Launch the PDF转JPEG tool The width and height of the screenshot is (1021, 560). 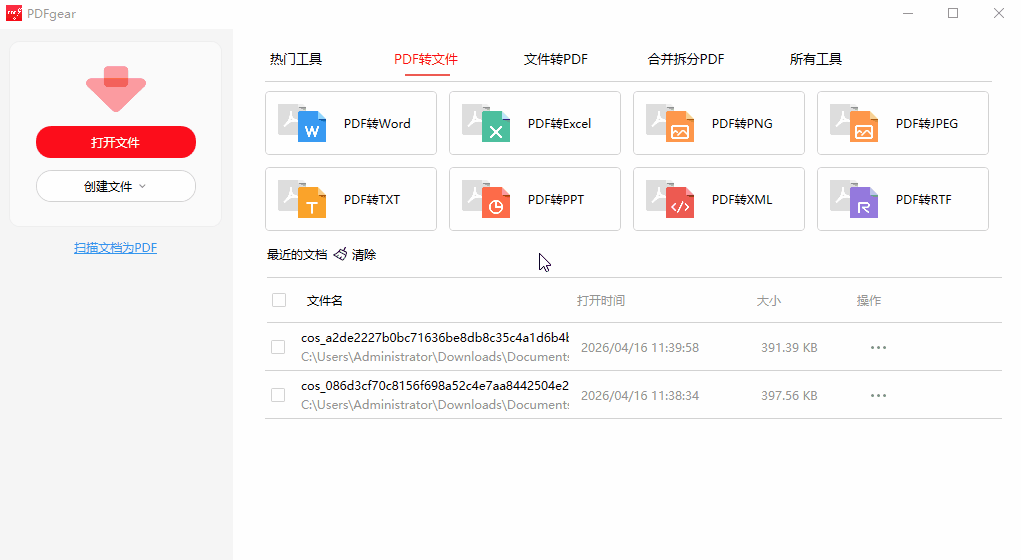click(x=902, y=123)
